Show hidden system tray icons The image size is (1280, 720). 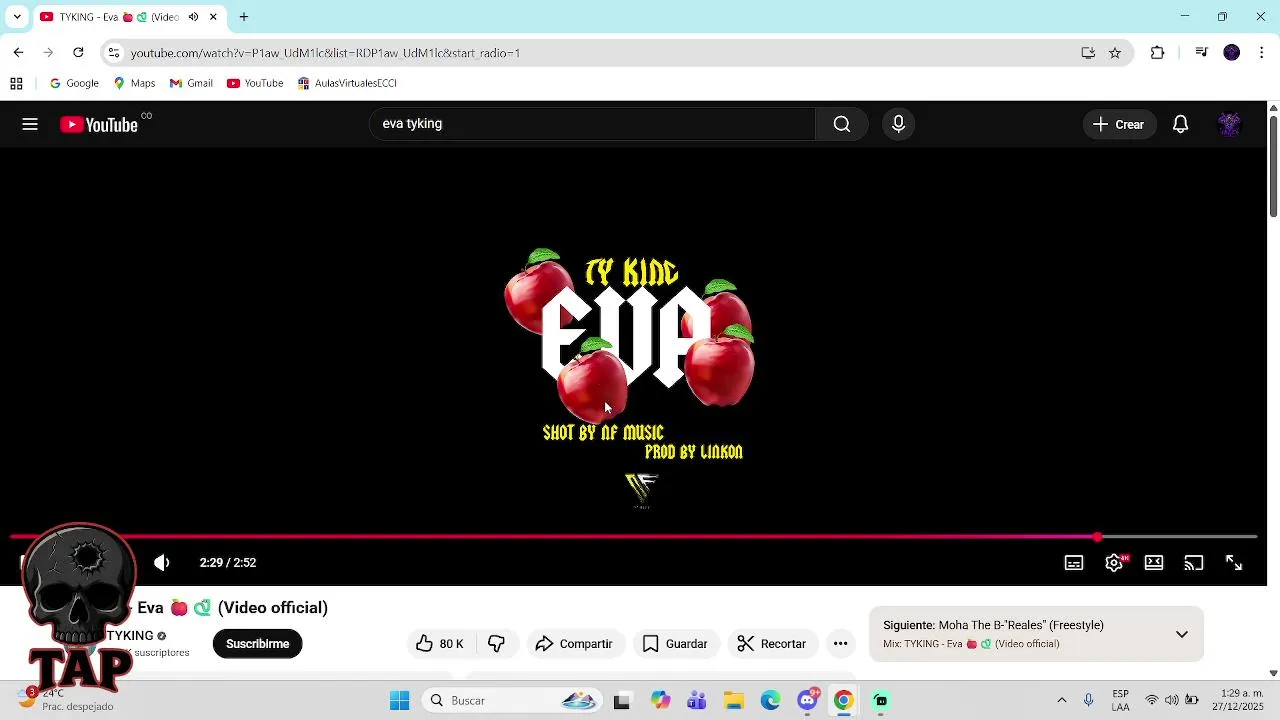[1062, 700]
